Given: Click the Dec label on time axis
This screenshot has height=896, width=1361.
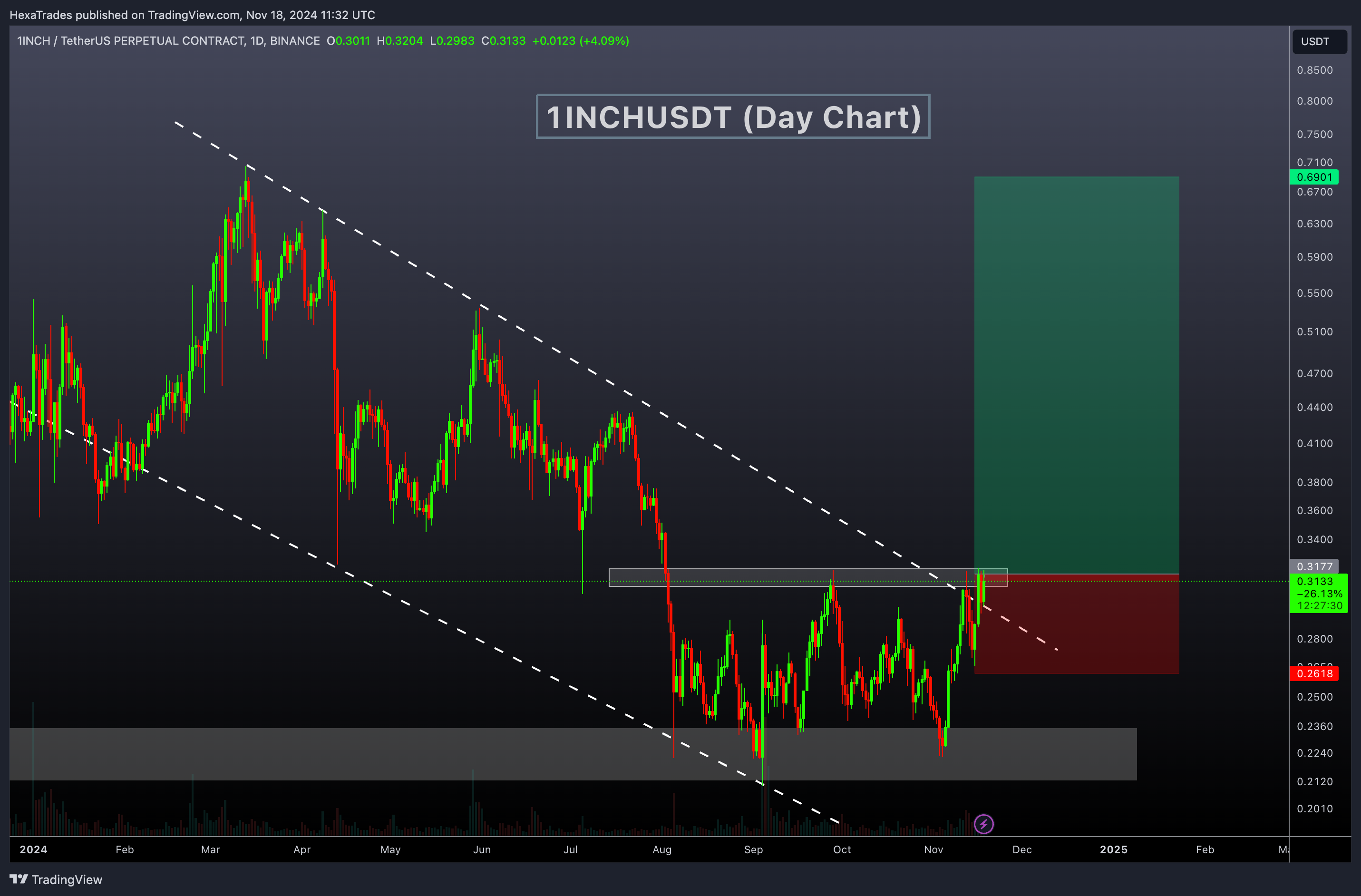Looking at the screenshot, I should point(1022,850).
